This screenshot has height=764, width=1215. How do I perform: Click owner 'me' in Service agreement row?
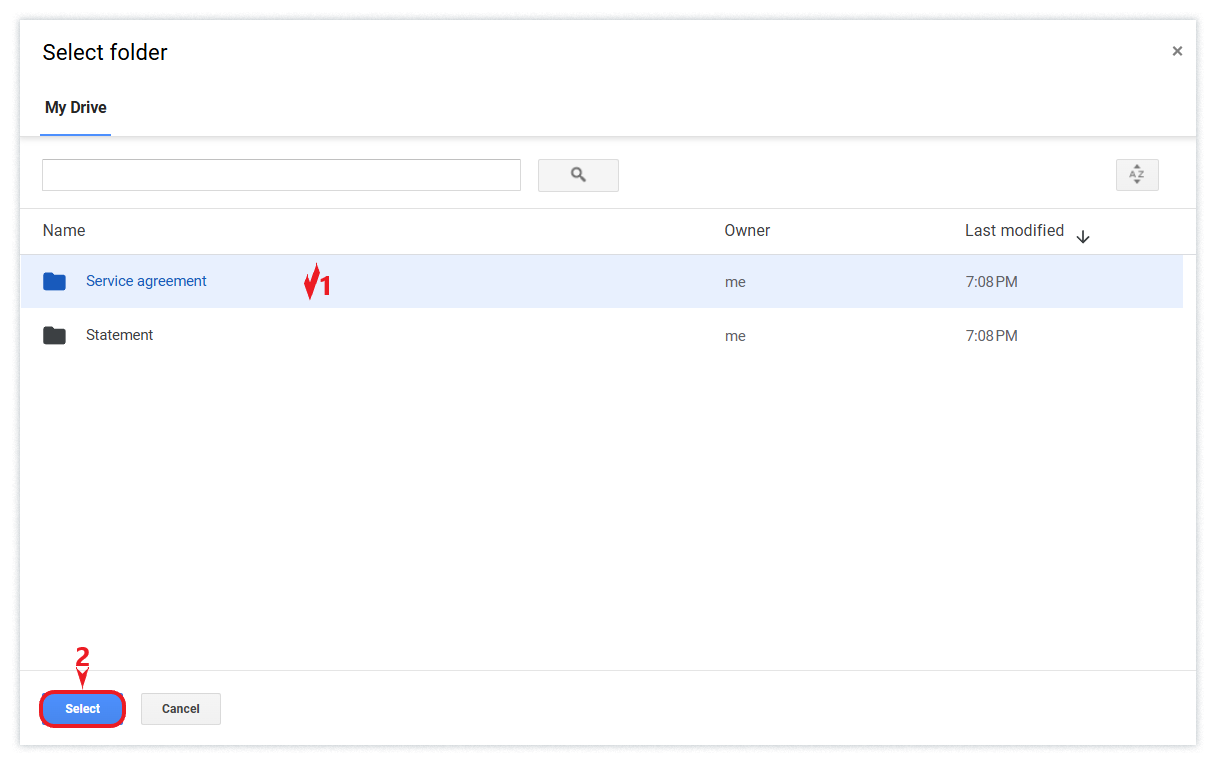pyautogui.click(x=735, y=283)
